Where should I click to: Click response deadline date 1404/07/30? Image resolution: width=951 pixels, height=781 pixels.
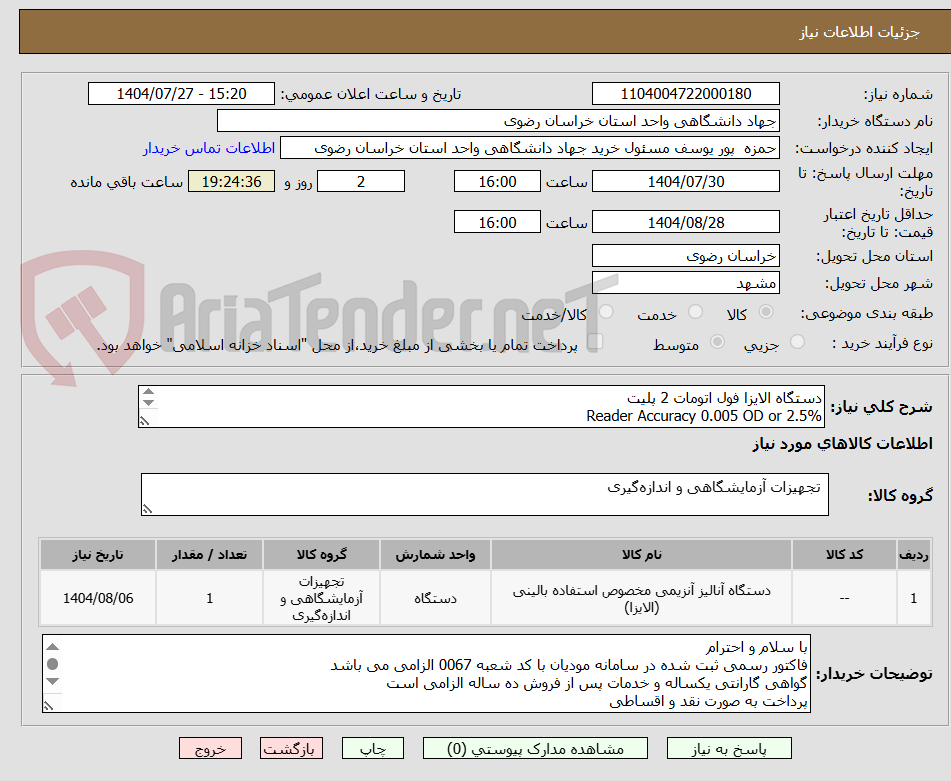click(685, 181)
